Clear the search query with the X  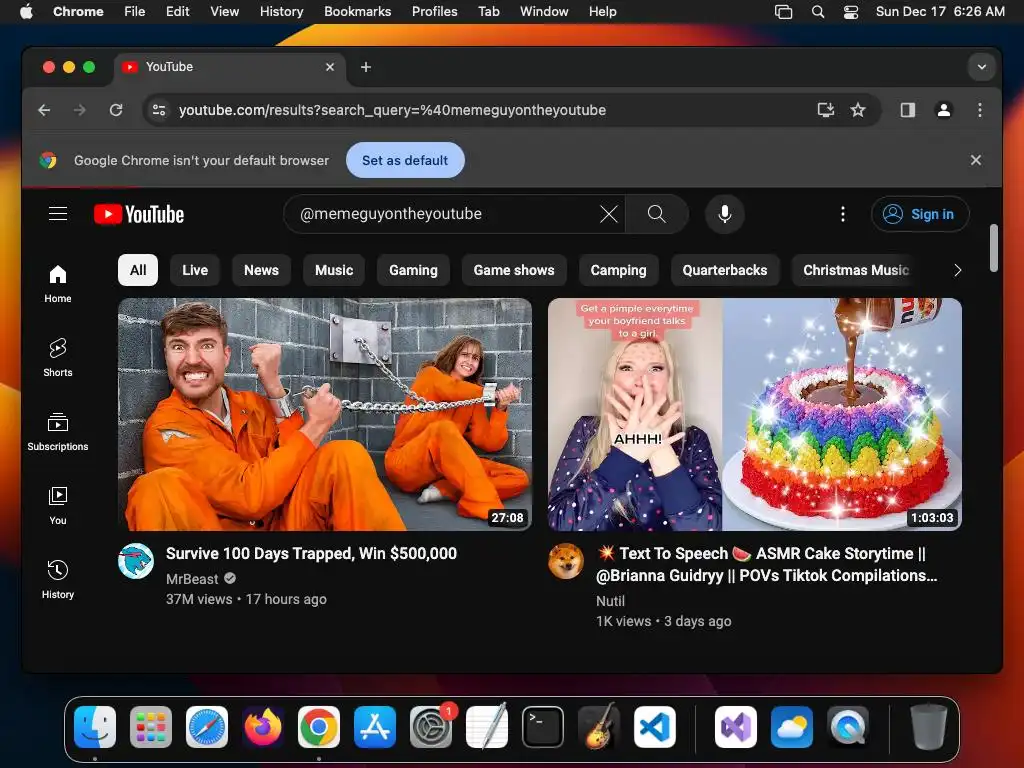point(609,214)
